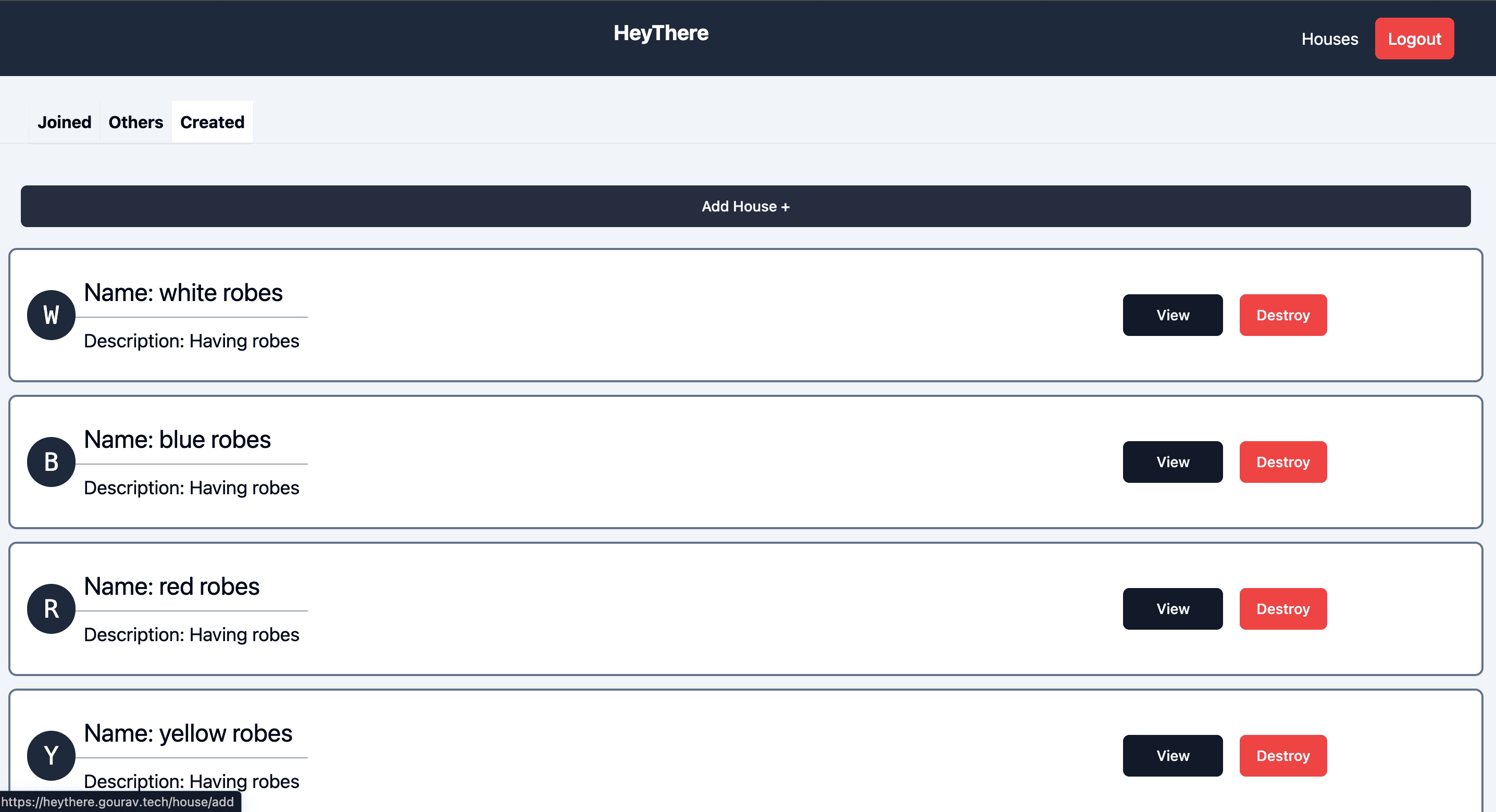Click the R avatar for red robes

[51, 609]
